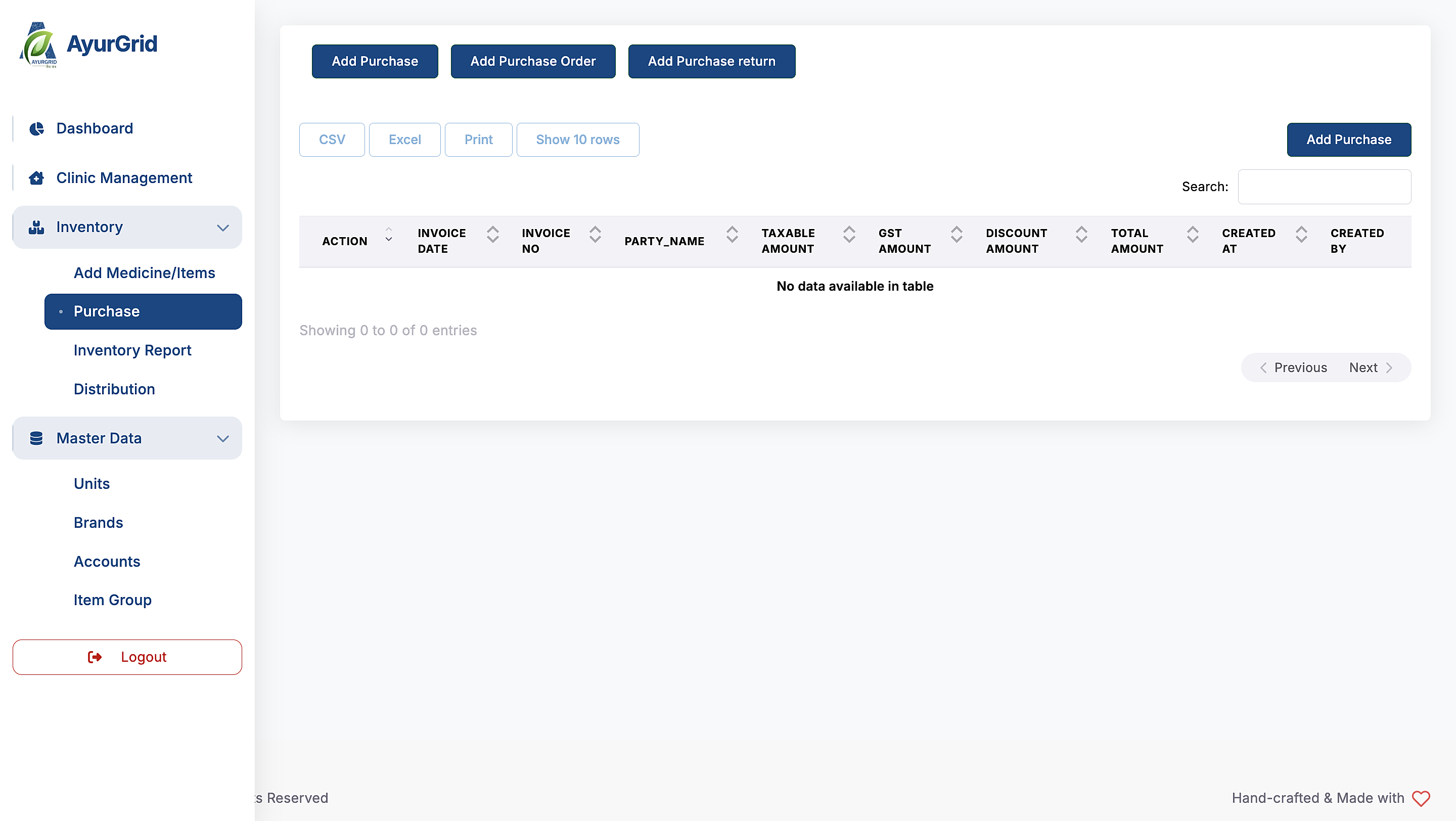The width and height of the screenshot is (1456, 821).
Task: Sort table by Invoice Date arrows
Action: click(x=493, y=235)
